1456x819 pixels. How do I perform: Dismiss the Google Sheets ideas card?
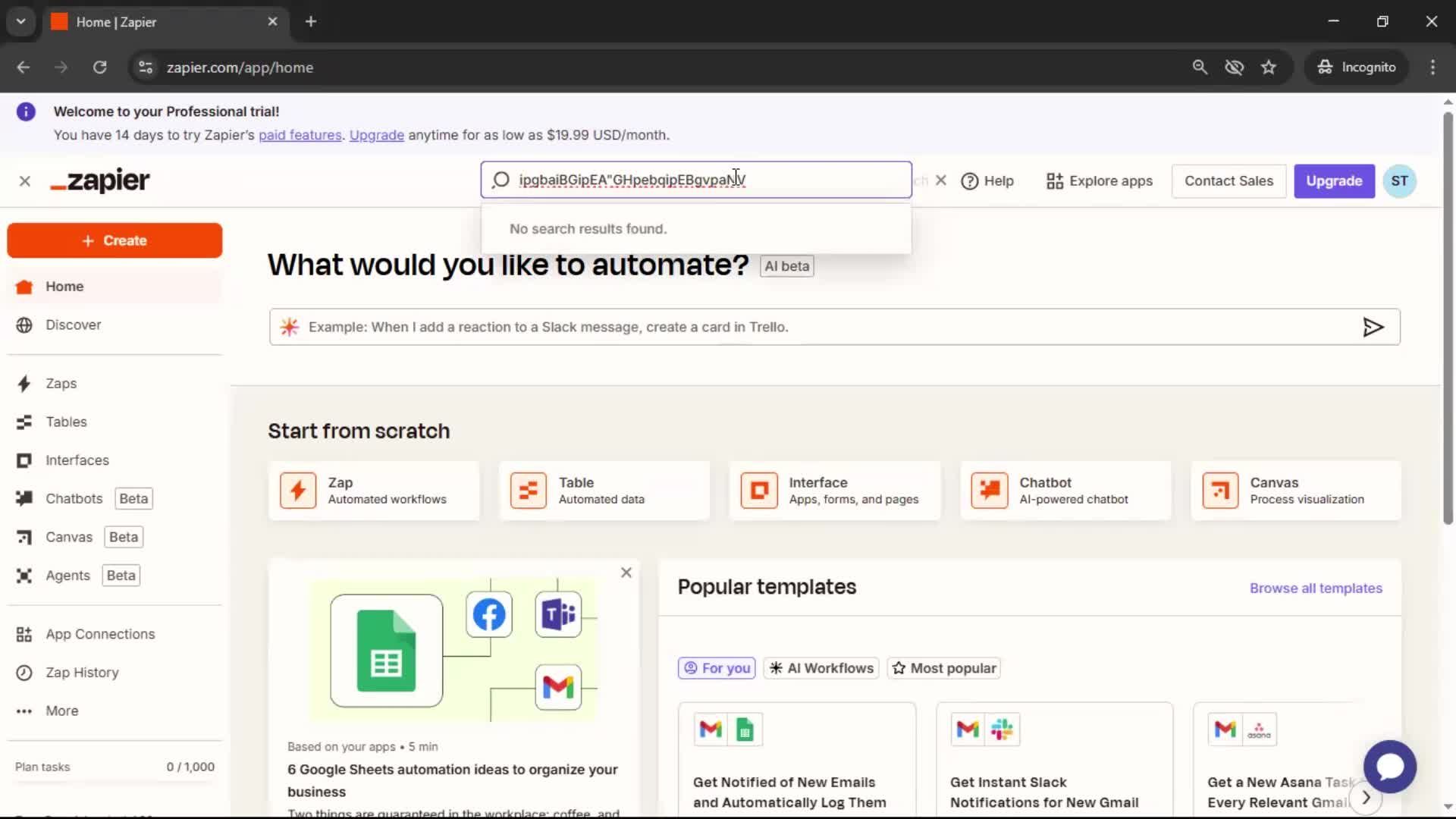[626, 573]
